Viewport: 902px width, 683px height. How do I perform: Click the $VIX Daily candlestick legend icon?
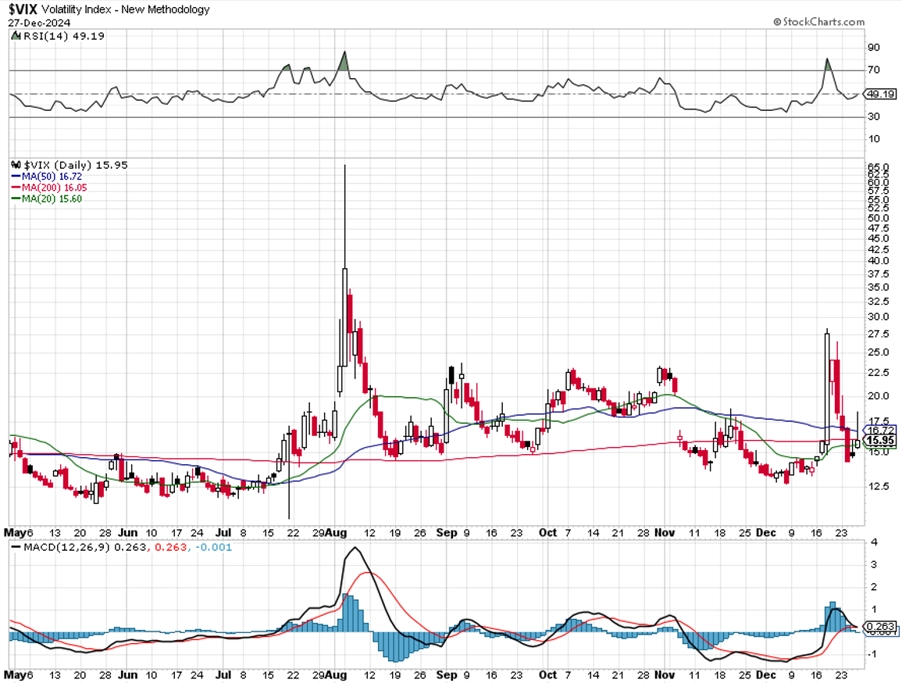click(x=17, y=165)
